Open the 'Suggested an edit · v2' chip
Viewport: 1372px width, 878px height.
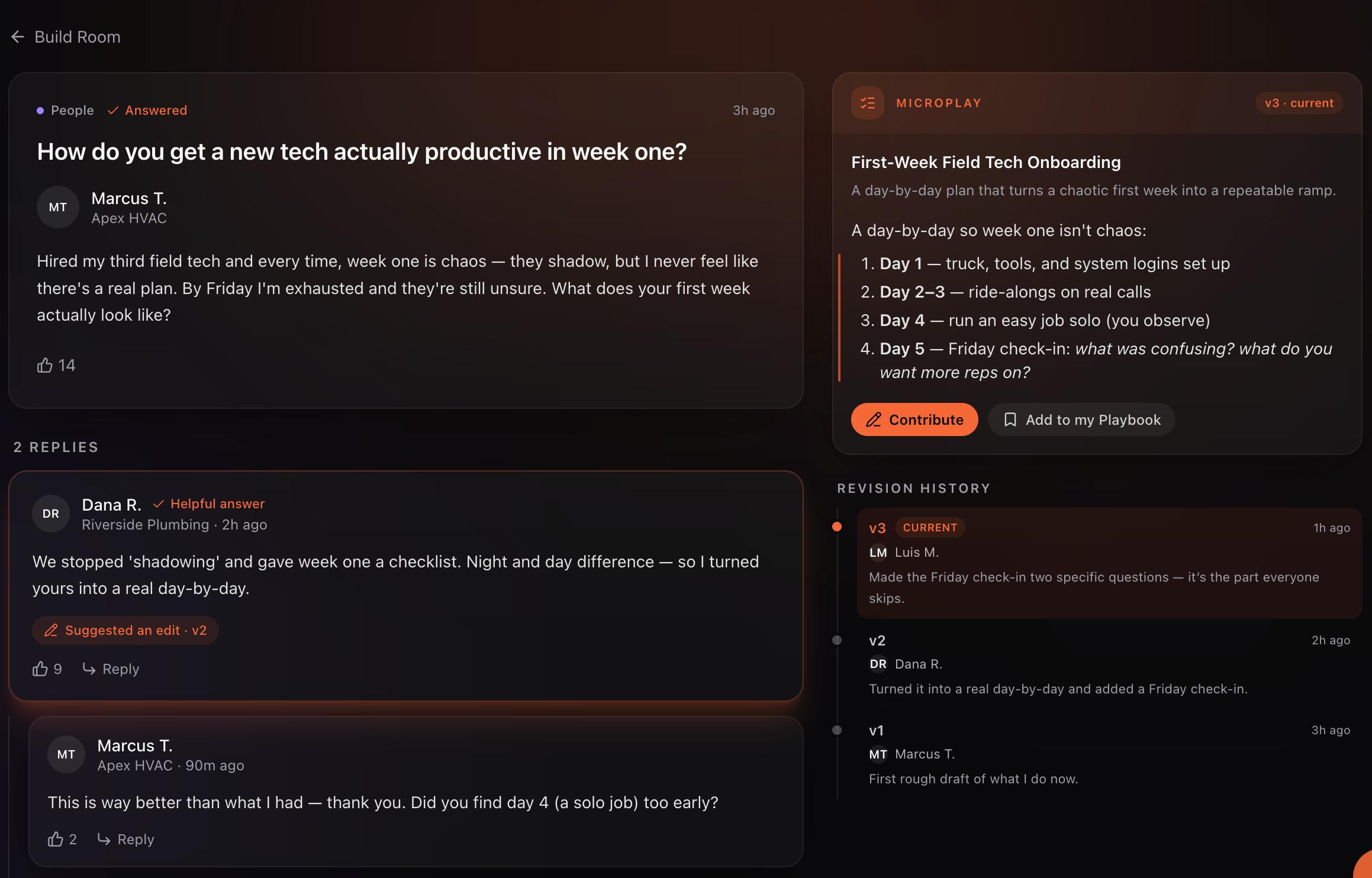pyautogui.click(x=125, y=630)
